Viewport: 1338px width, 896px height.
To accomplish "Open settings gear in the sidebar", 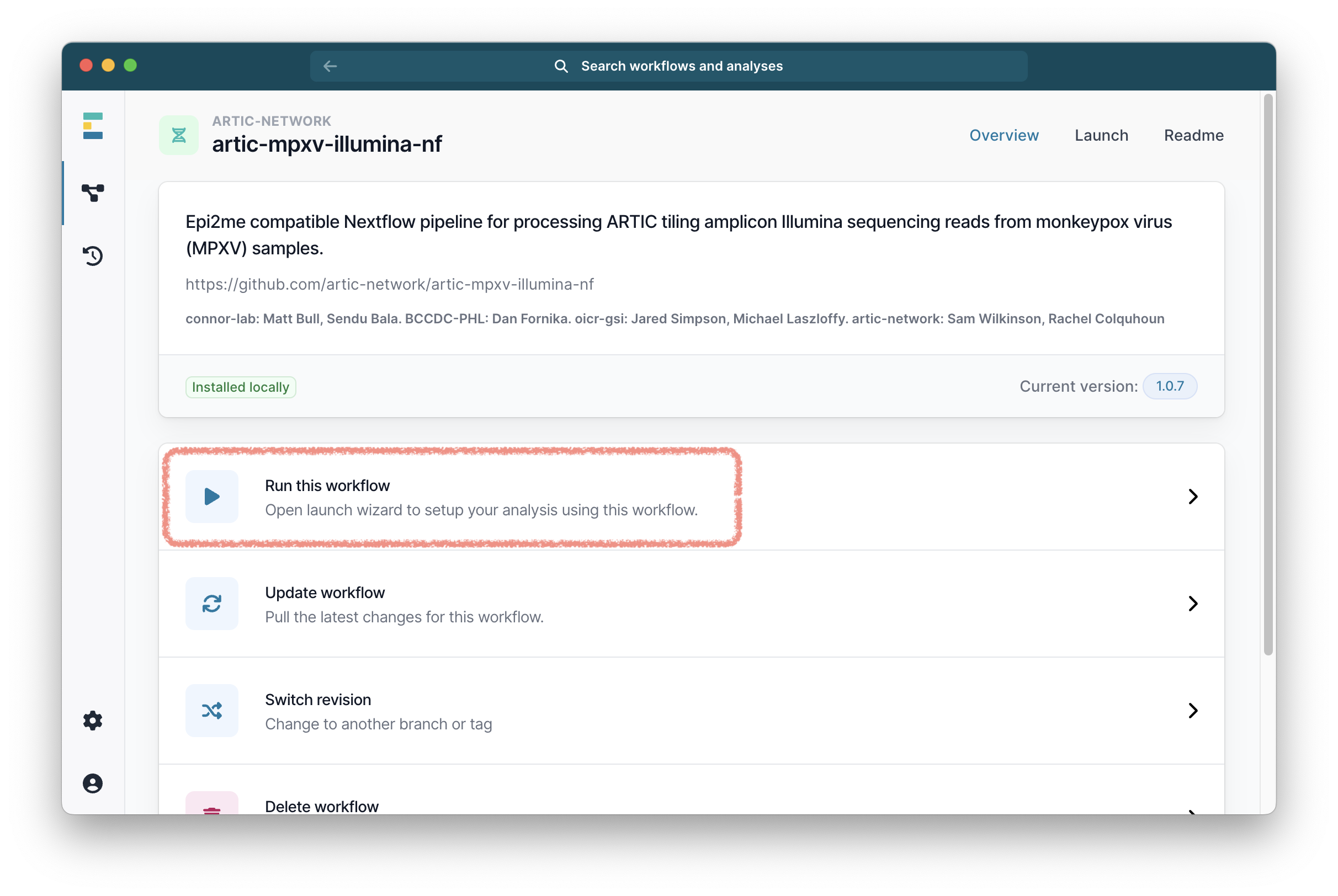I will point(93,721).
